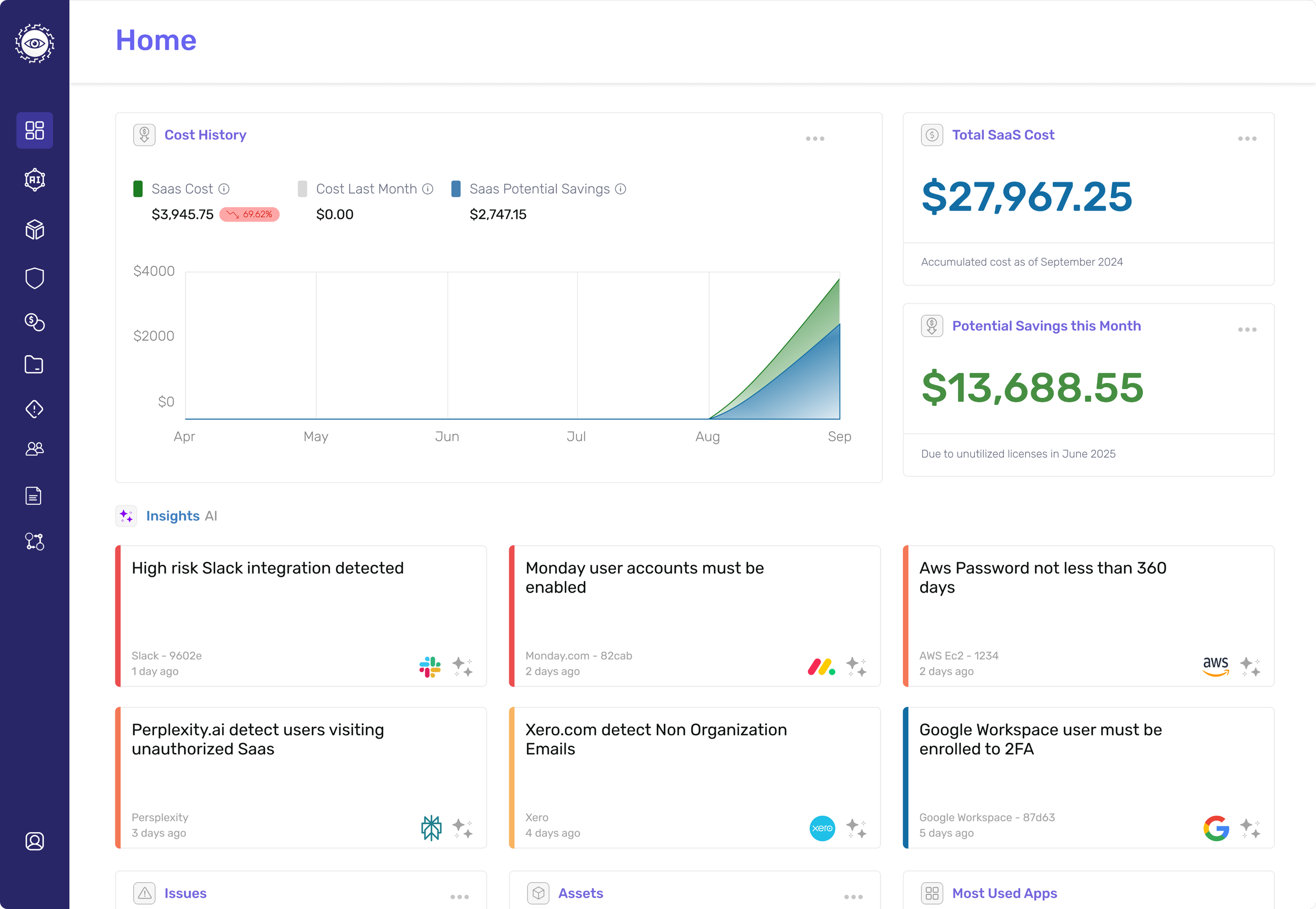Image resolution: width=1316 pixels, height=909 pixels.
Task: Open the integrations workflow sidebar icon
Action: click(x=35, y=541)
